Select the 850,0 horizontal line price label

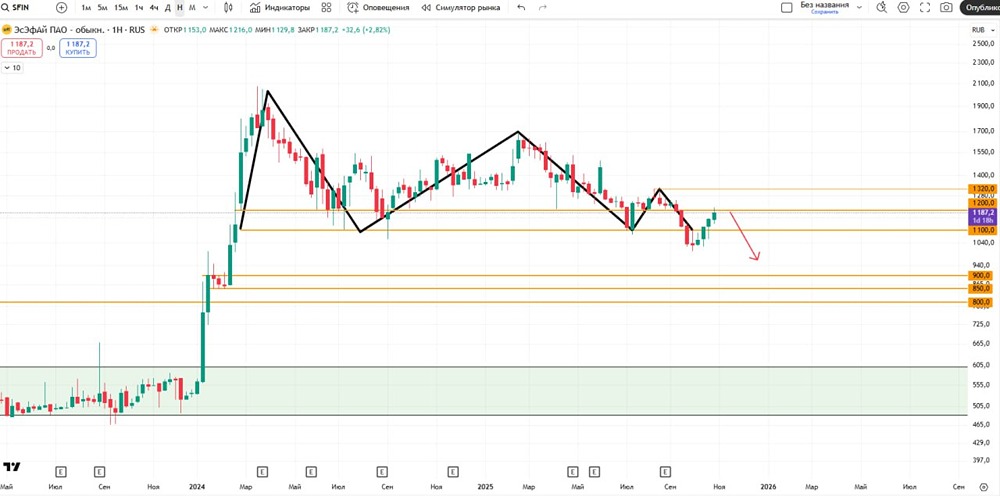click(982, 289)
